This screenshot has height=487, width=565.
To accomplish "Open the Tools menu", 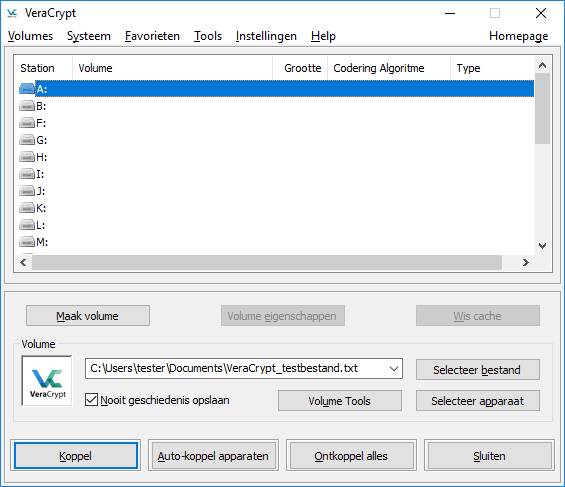I will tap(208, 36).
